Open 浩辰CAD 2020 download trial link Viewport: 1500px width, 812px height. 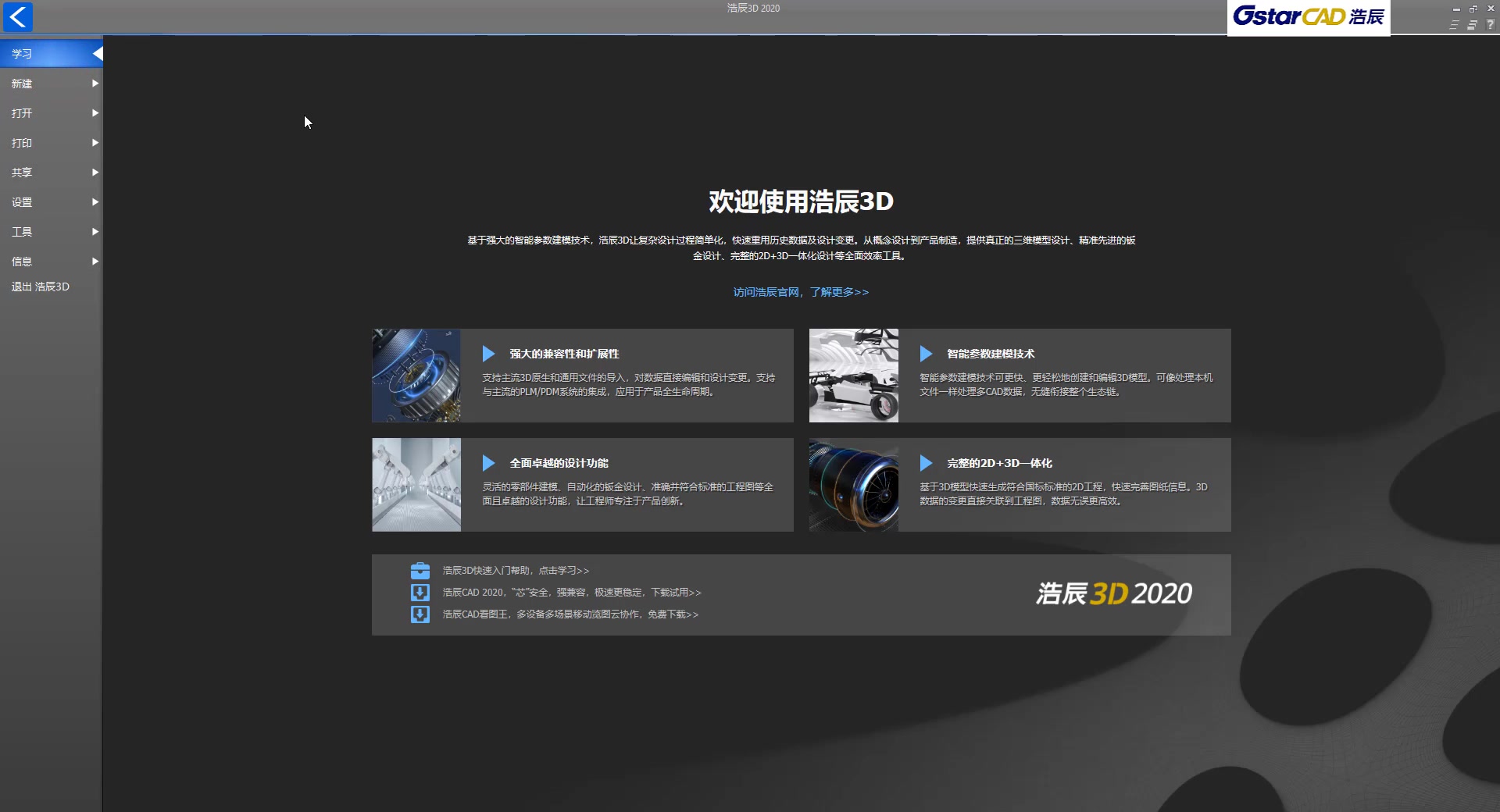coord(572,593)
